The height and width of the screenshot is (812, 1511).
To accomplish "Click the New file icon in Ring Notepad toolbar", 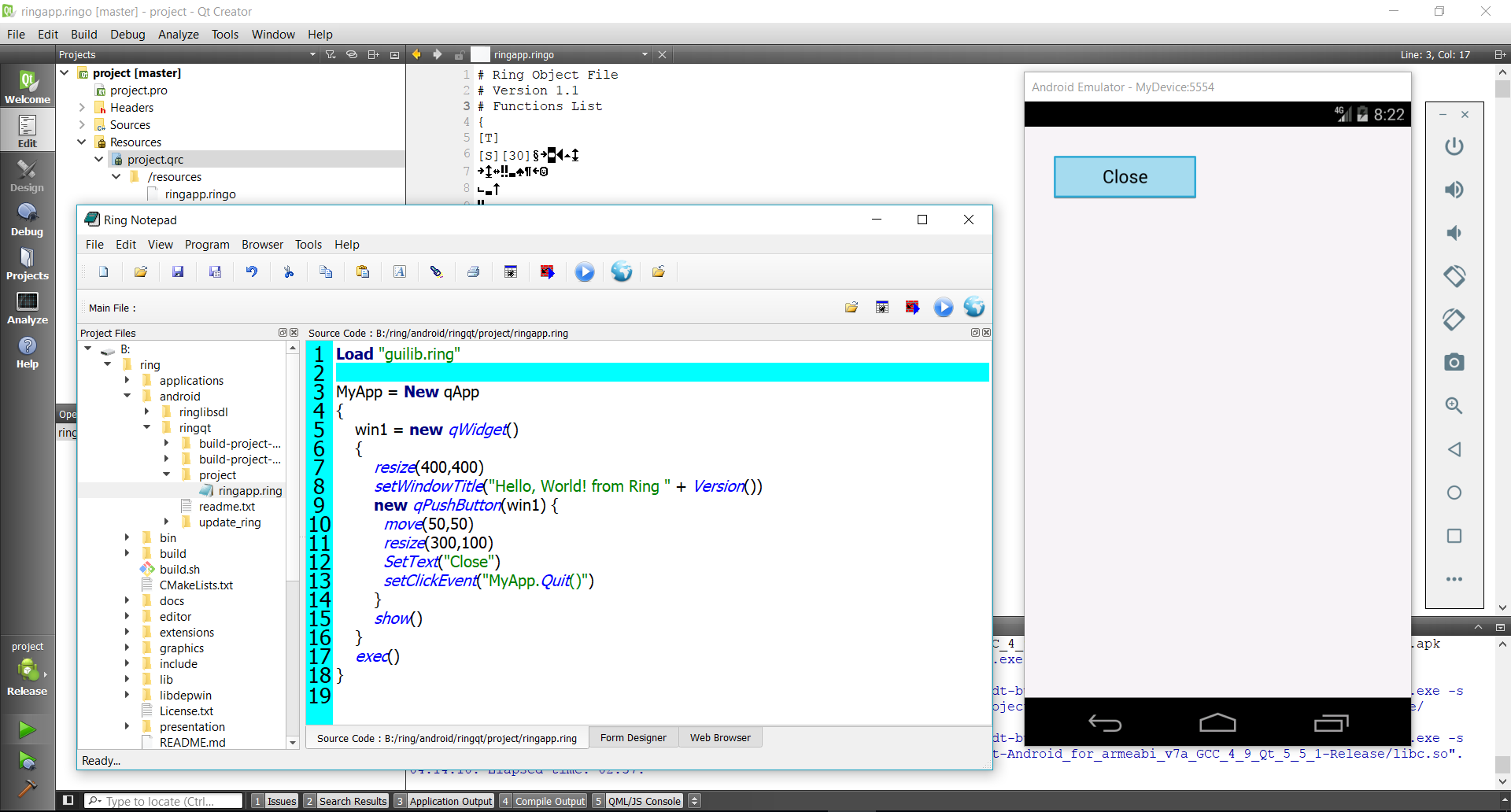I will 103,271.
